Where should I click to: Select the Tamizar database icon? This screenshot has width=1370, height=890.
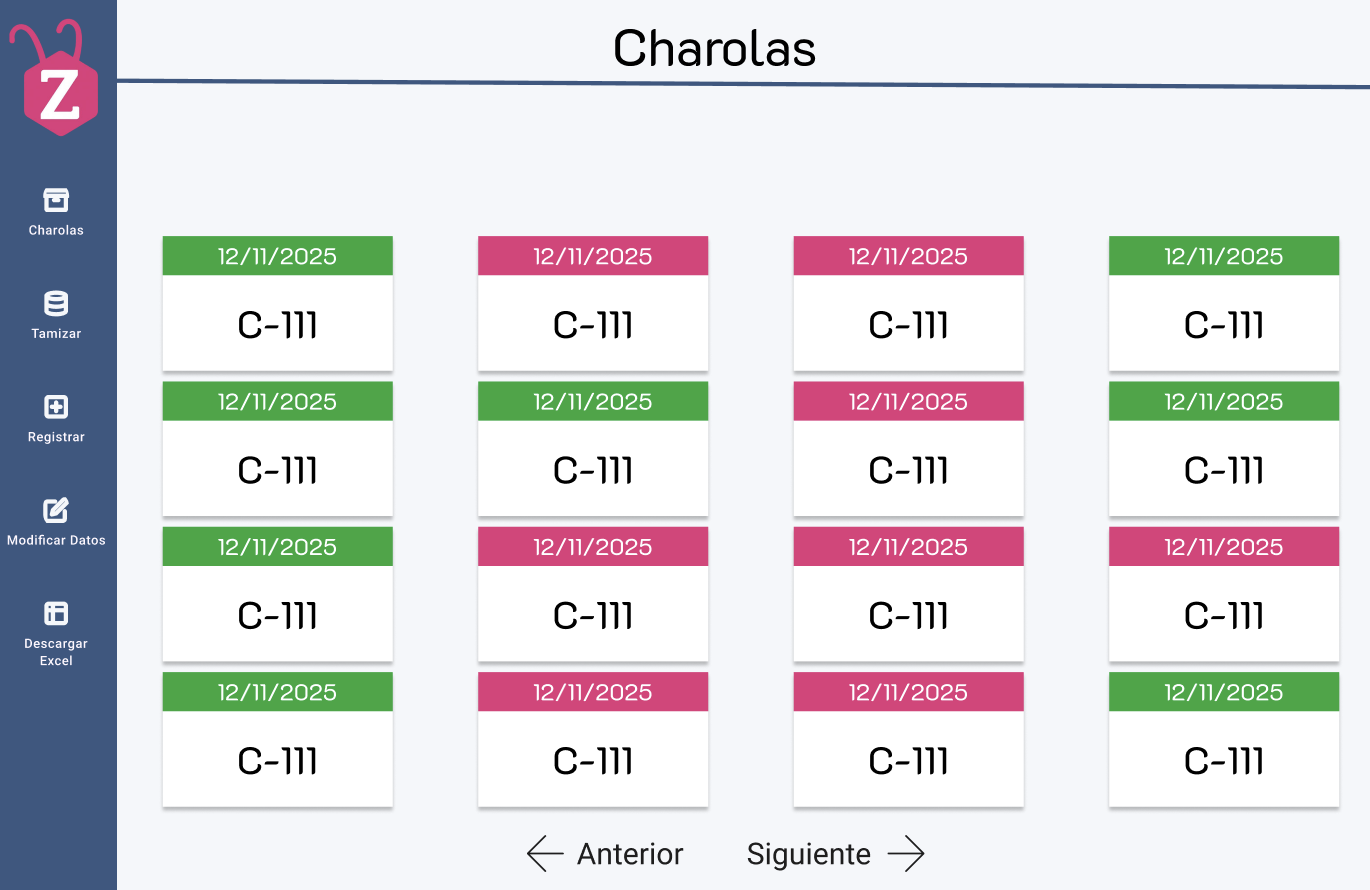pyautogui.click(x=56, y=304)
